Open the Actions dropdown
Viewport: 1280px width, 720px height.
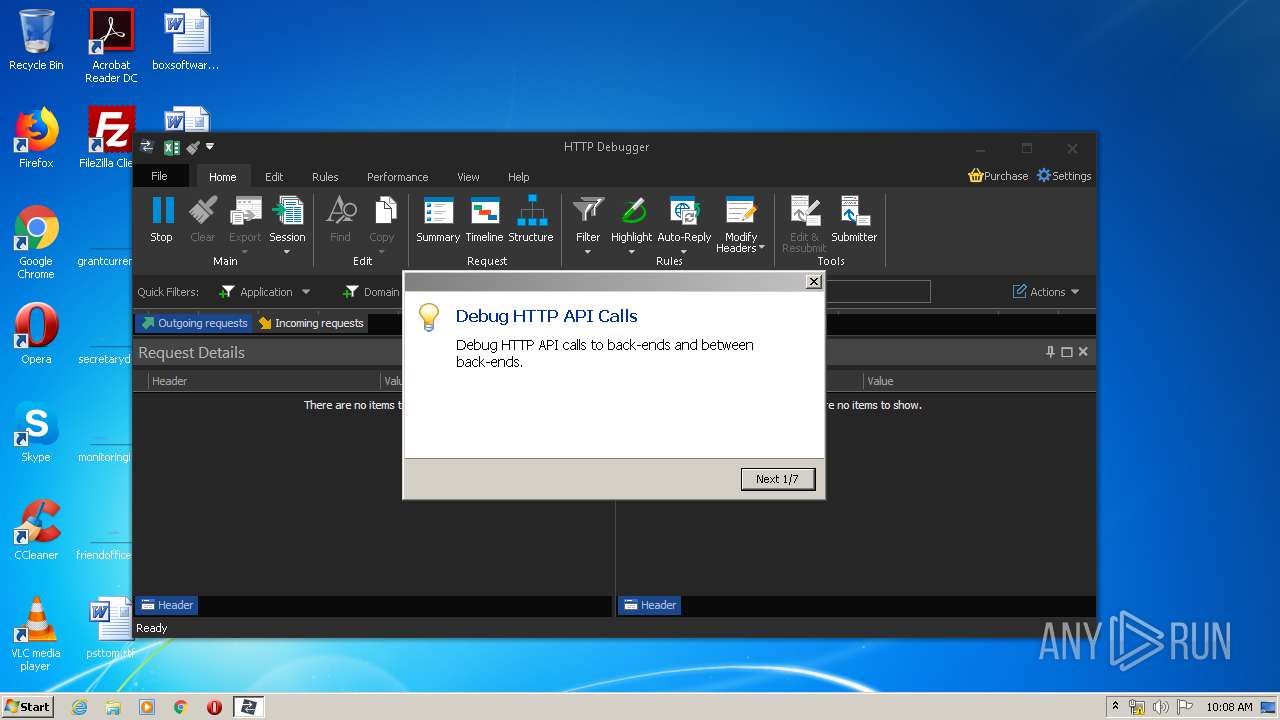coord(1046,292)
